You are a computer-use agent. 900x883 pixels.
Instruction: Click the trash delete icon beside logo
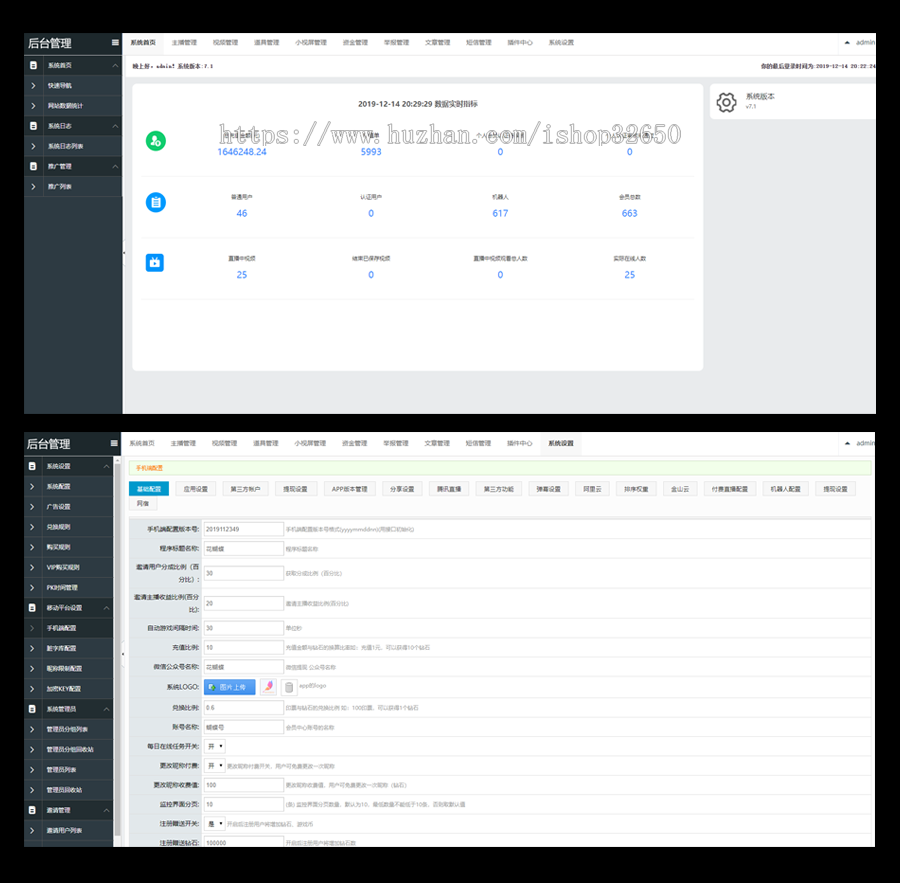point(289,687)
